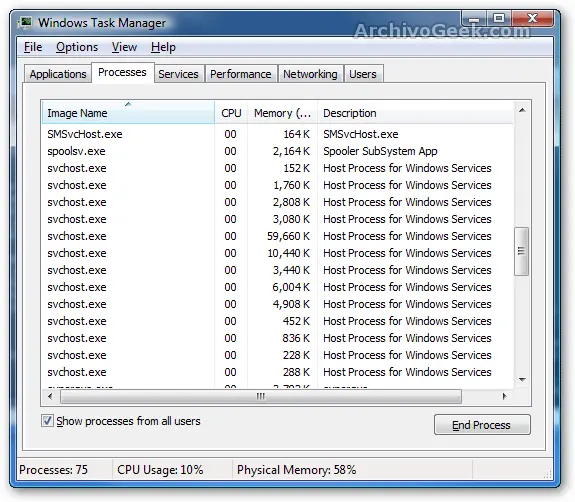The height and width of the screenshot is (502, 575).
Task: Click the End Process button
Action: 482,425
